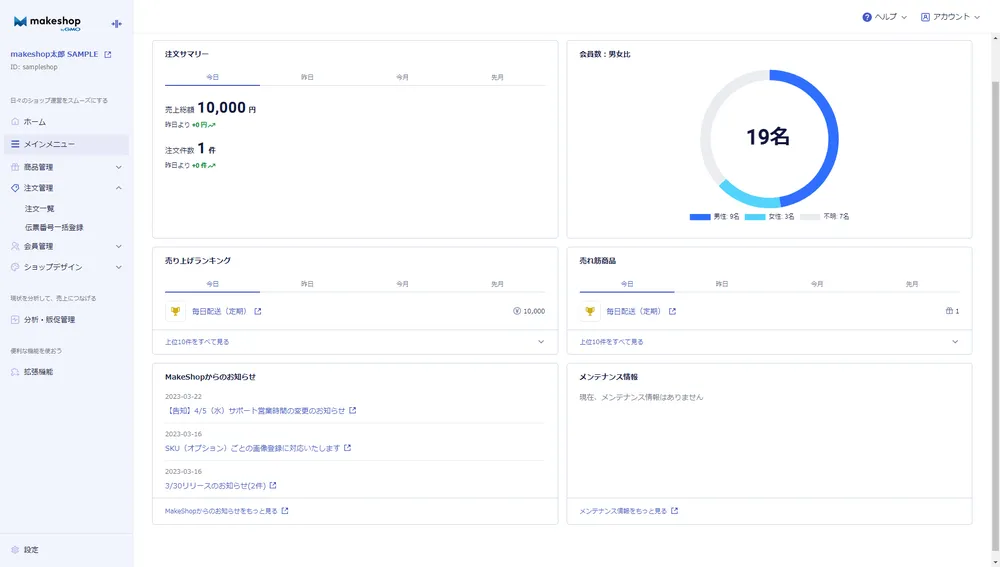This screenshot has width=1000, height=567.
Task: Open external link icon beside SKU announcement
Action: point(348,448)
